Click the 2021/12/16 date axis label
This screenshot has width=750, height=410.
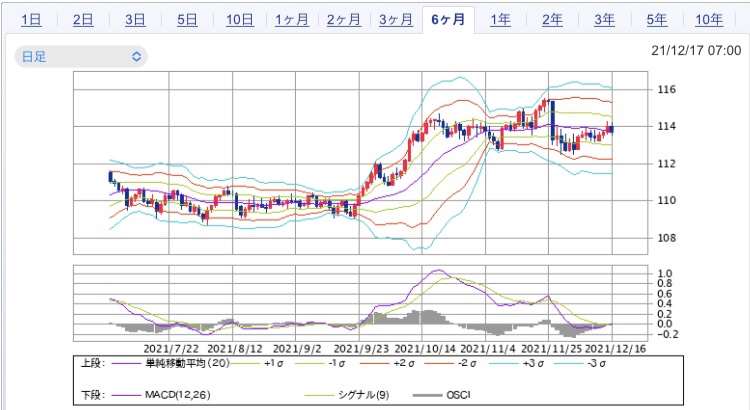616,349
